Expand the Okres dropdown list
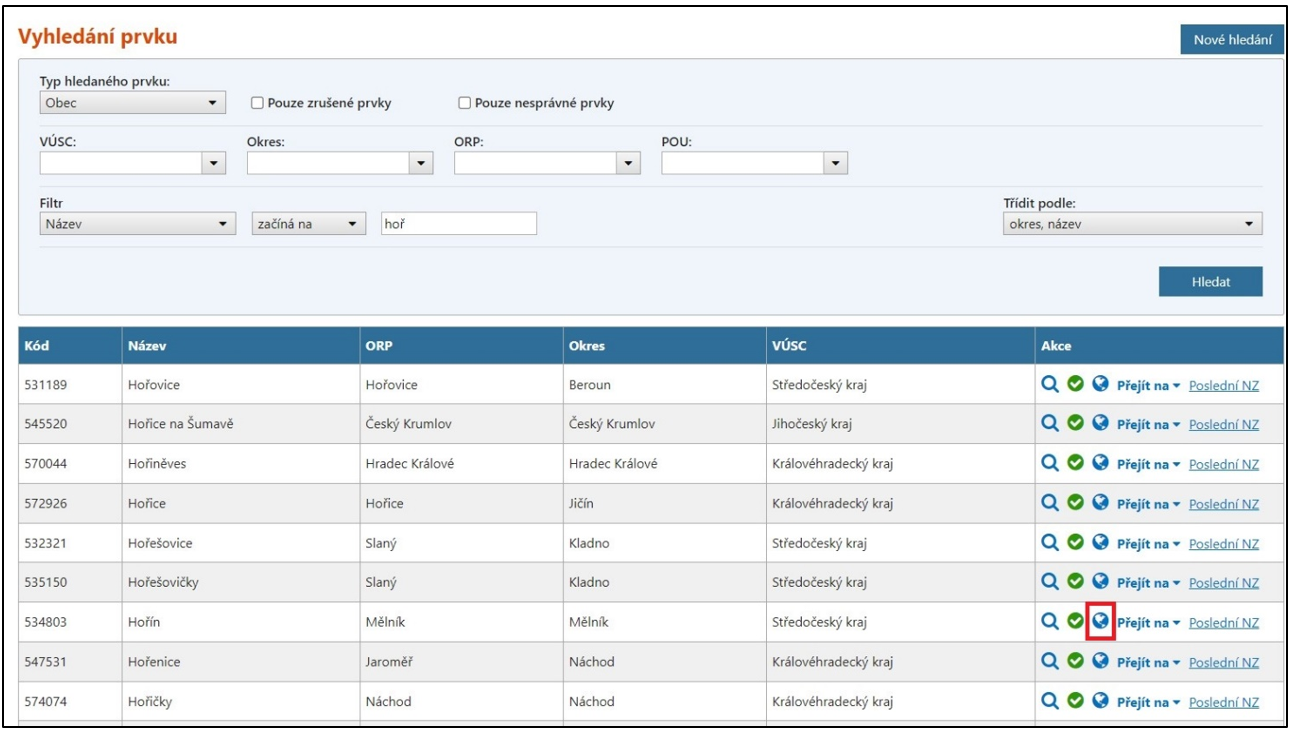Image resolution: width=1291 pixels, height=730 pixels. pyautogui.click(x=339, y=163)
